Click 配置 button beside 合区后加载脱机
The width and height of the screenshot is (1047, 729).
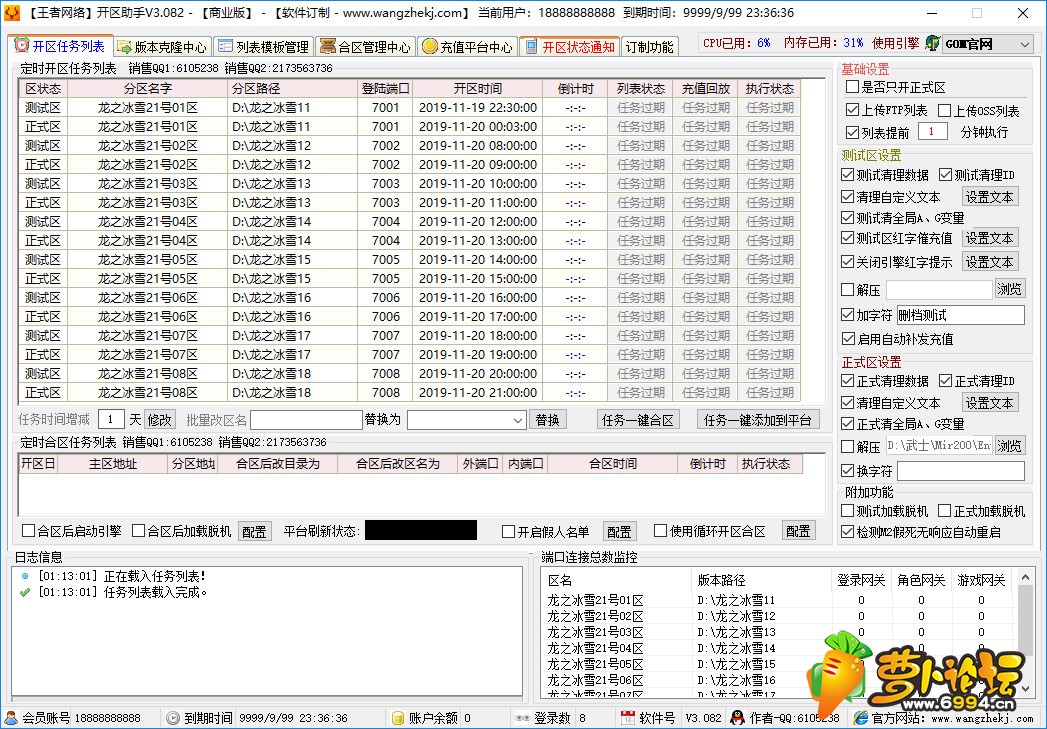pyautogui.click(x=254, y=531)
